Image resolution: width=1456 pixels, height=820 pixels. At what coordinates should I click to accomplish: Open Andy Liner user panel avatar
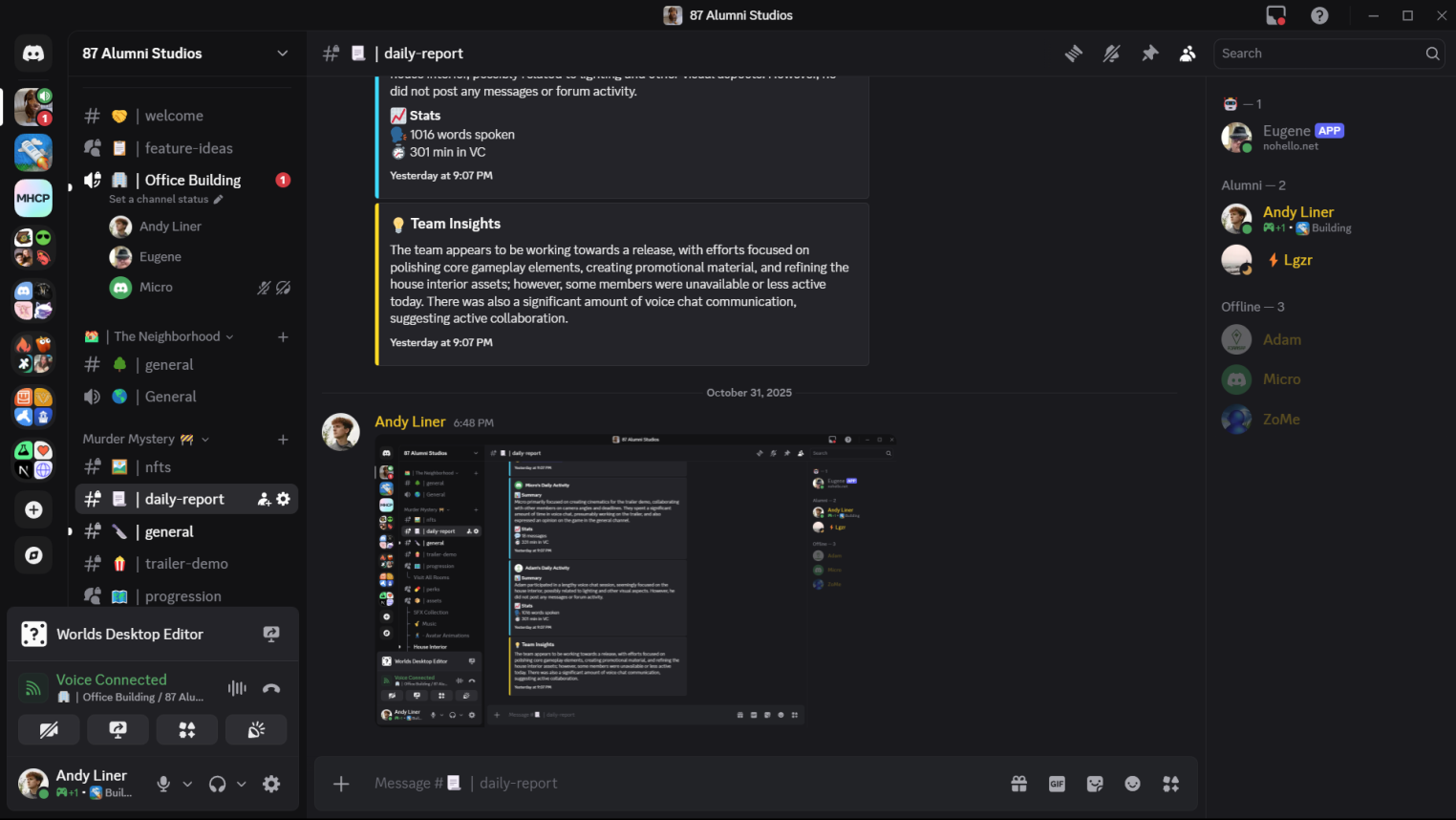(33, 784)
